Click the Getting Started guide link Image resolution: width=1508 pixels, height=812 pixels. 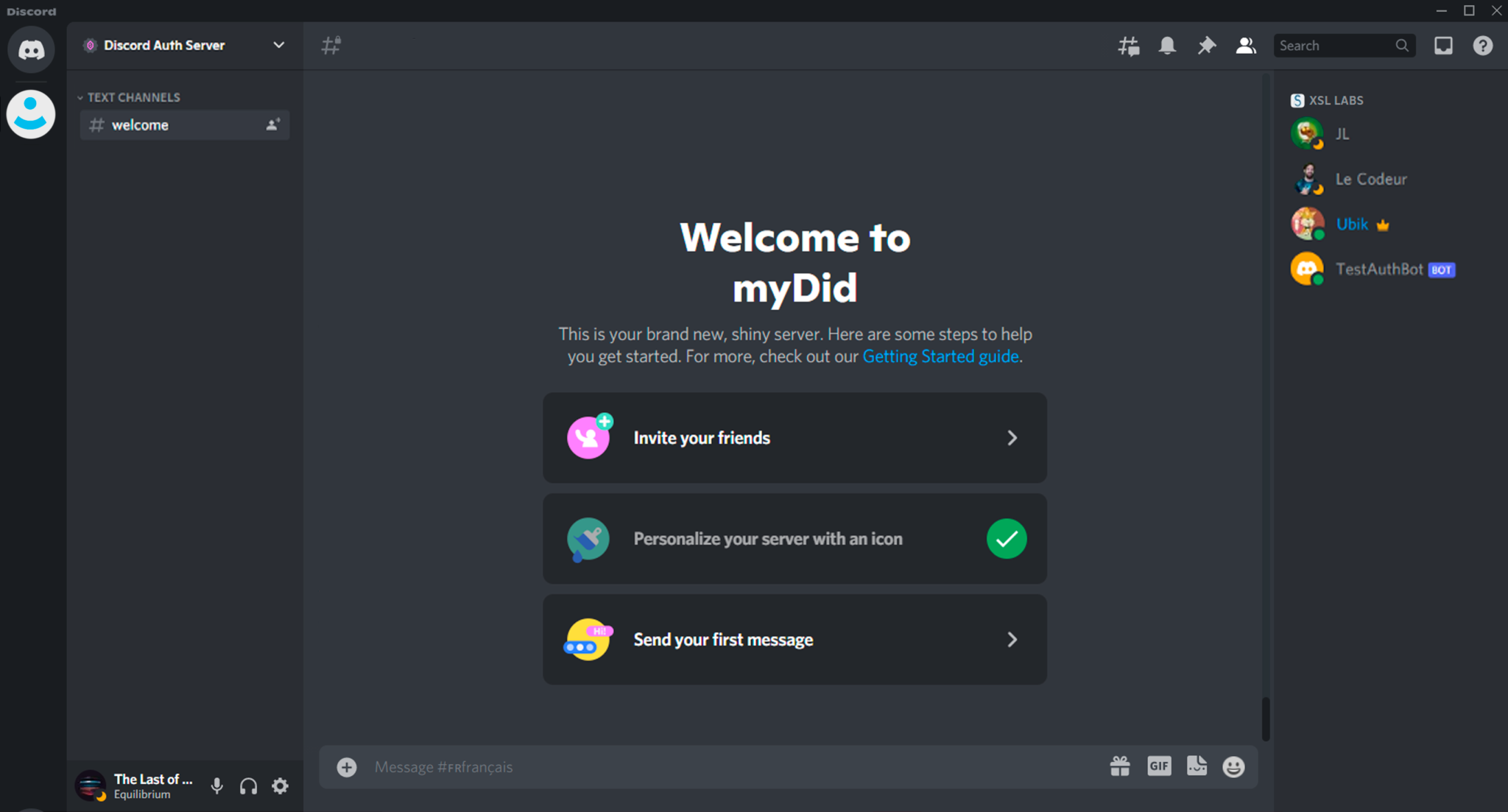[941, 356]
